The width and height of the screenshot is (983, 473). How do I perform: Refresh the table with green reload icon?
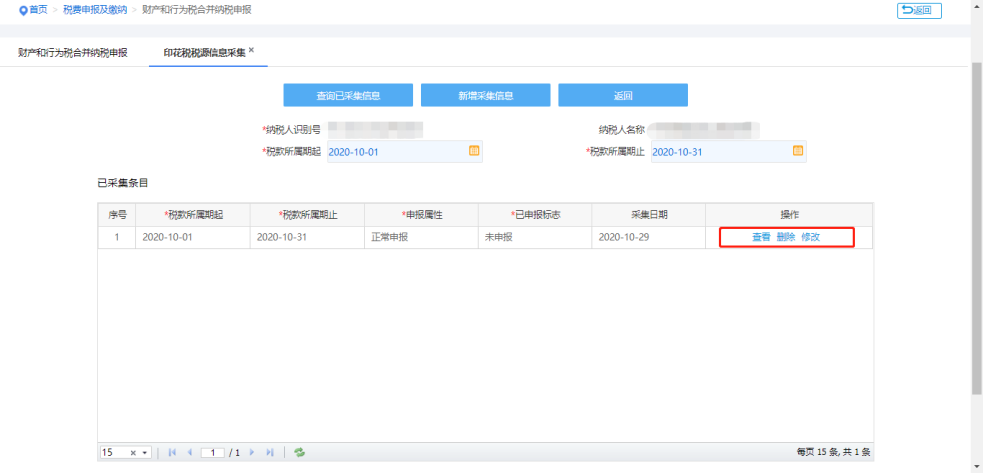[300, 452]
